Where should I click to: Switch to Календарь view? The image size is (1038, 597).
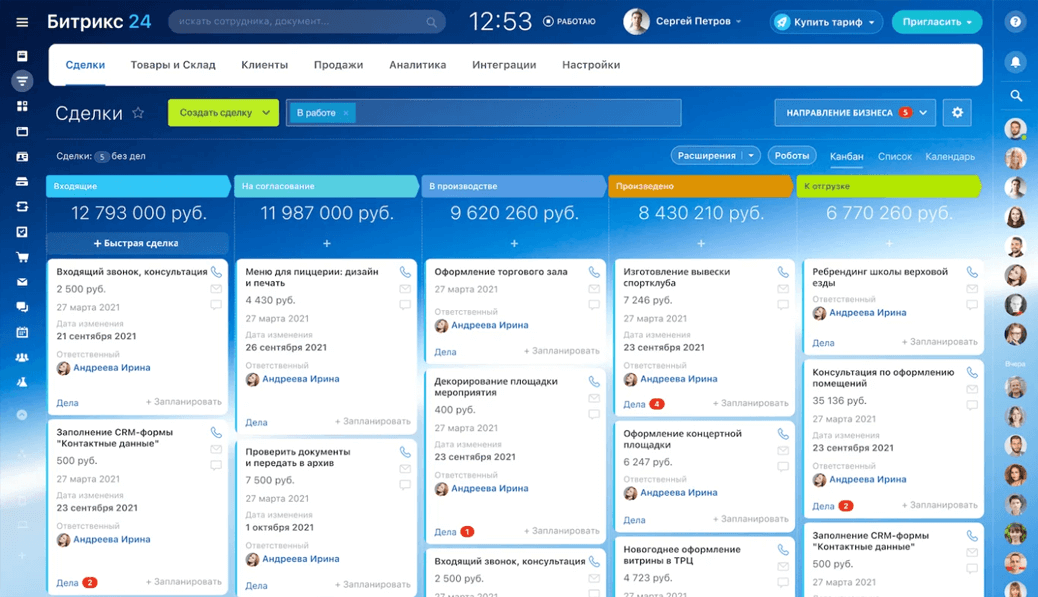click(950, 156)
